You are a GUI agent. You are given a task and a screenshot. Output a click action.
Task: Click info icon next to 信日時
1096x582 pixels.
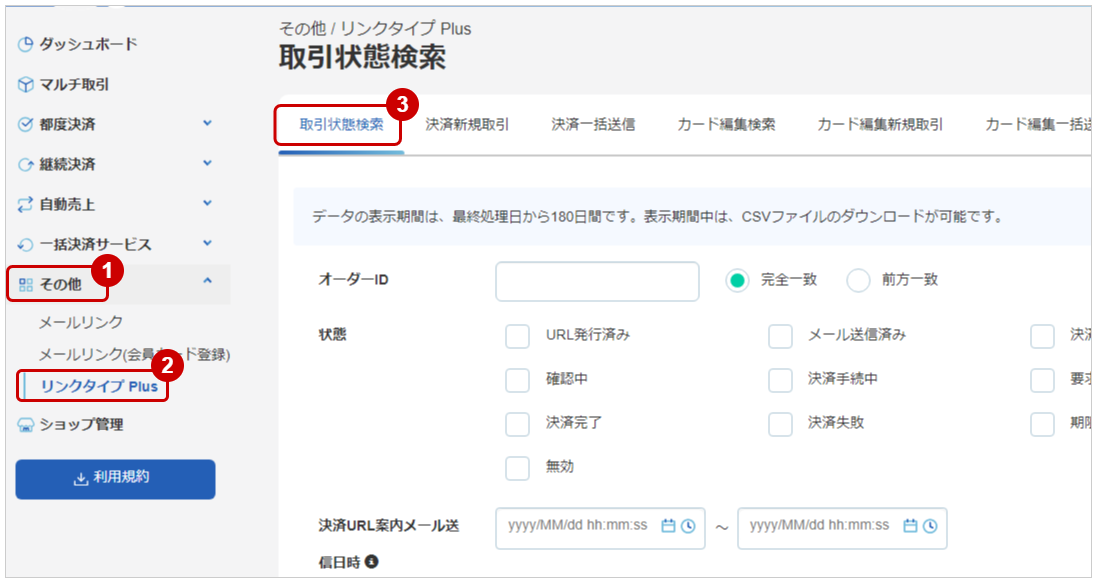(372, 561)
